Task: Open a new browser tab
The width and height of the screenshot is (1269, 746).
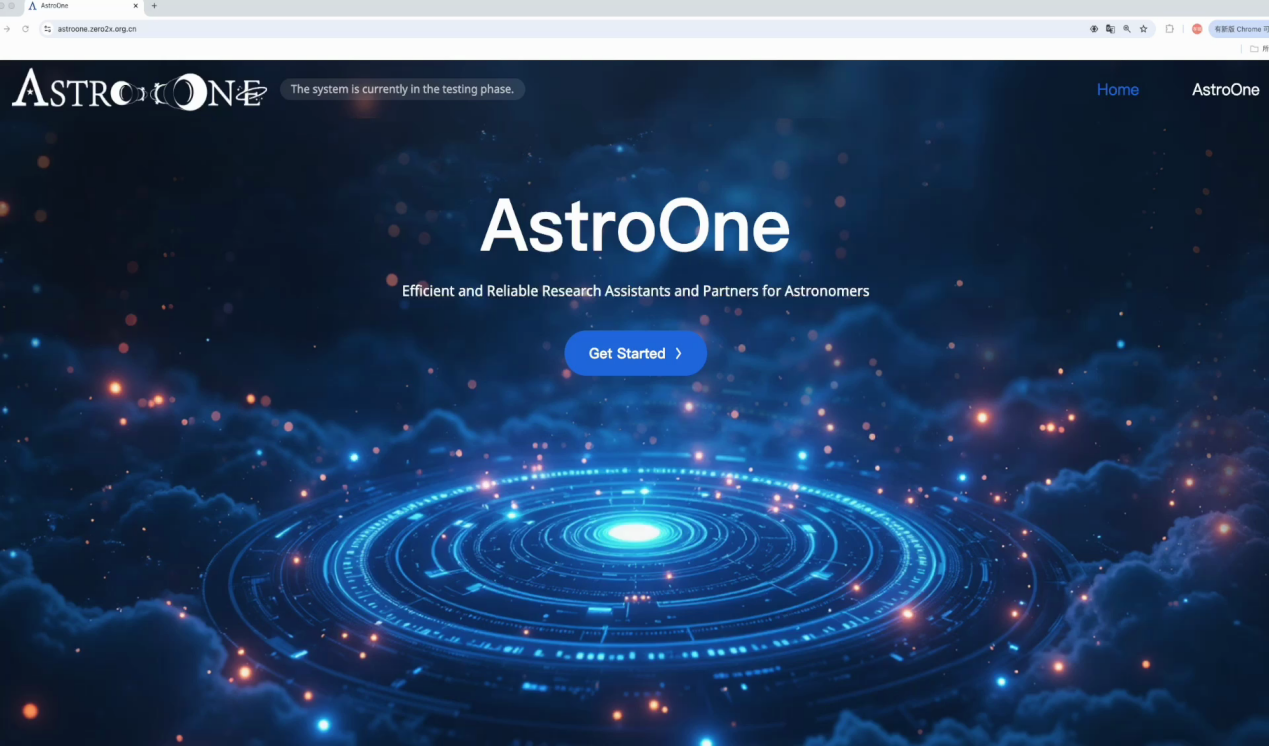Action: coord(154,6)
